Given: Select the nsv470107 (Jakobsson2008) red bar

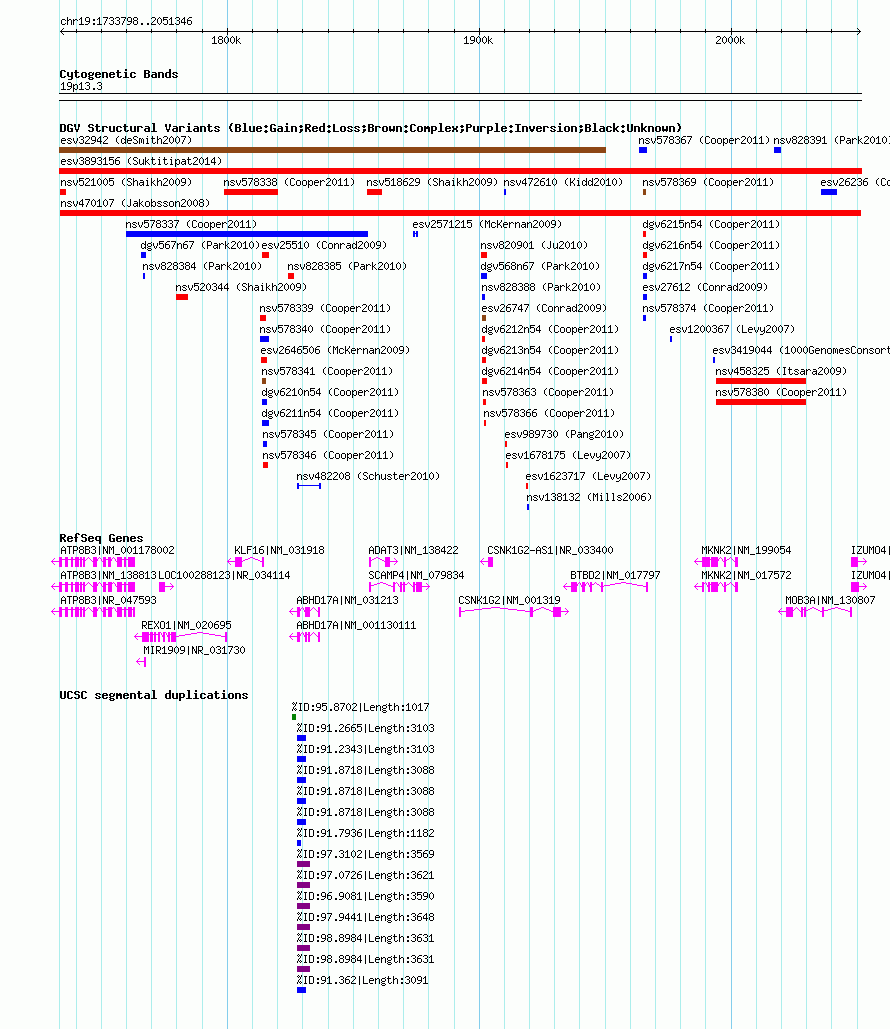Looking at the screenshot, I should pos(459,213).
